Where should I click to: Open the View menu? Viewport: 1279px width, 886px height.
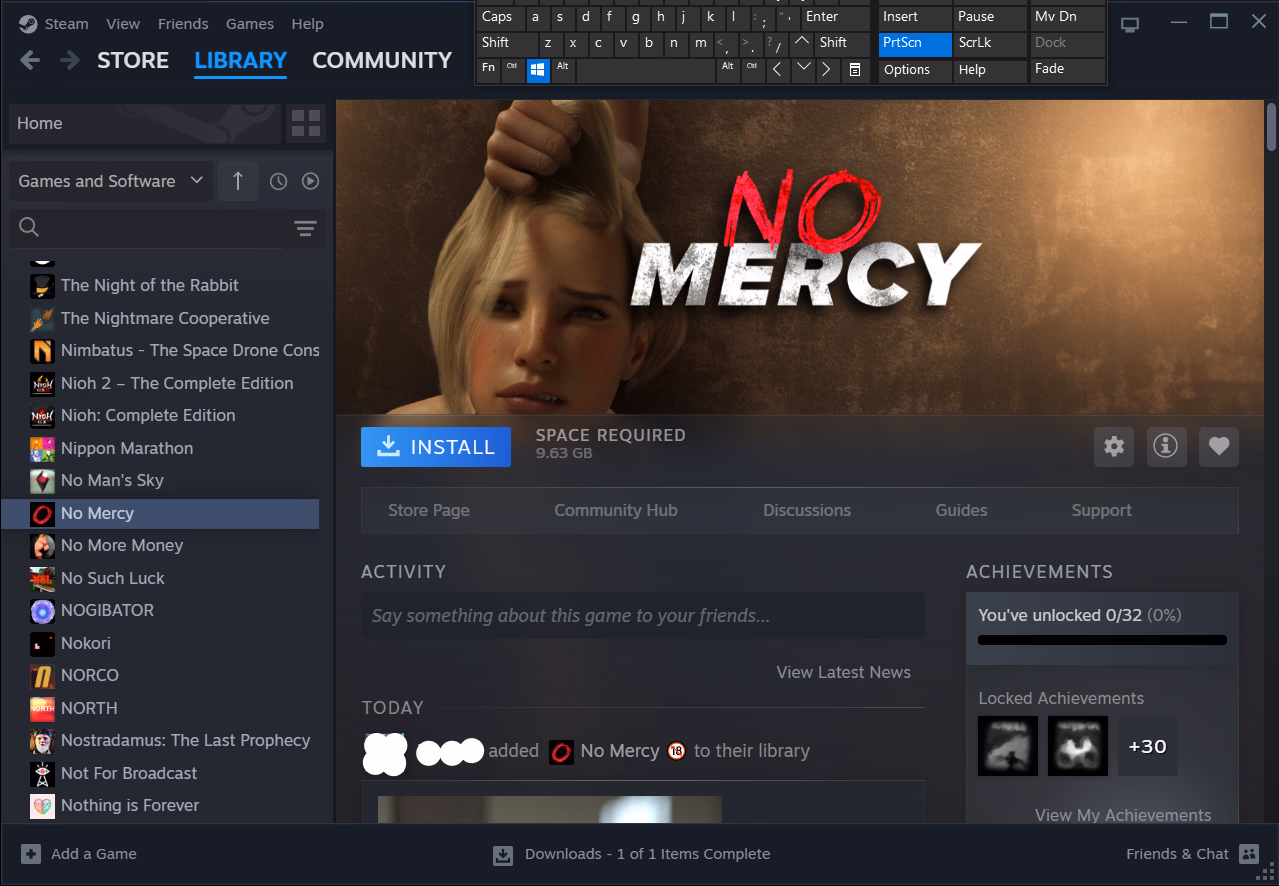click(x=123, y=24)
